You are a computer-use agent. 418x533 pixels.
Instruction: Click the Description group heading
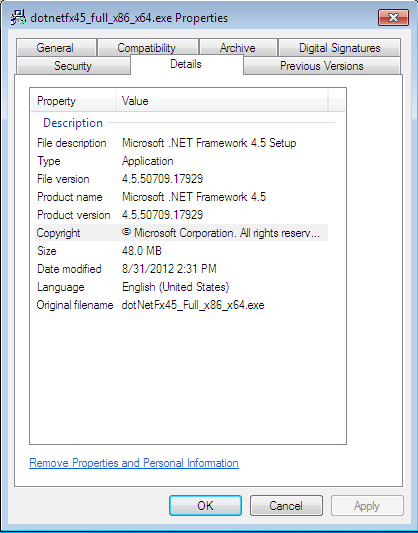click(73, 123)
